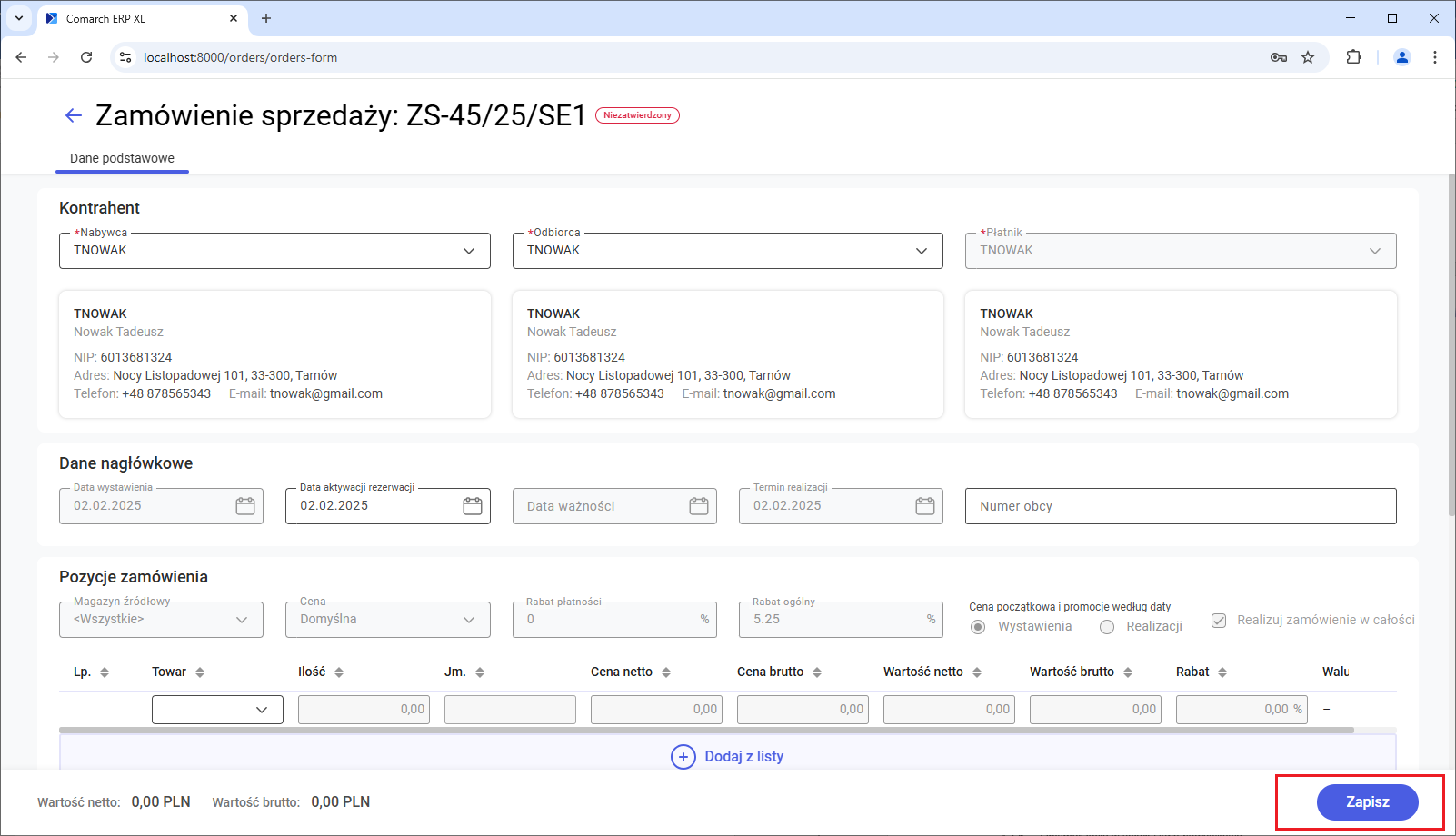Open calendar icon in Data ważności field
Viewport: 1456px width, 836px height.
point(698,506)
